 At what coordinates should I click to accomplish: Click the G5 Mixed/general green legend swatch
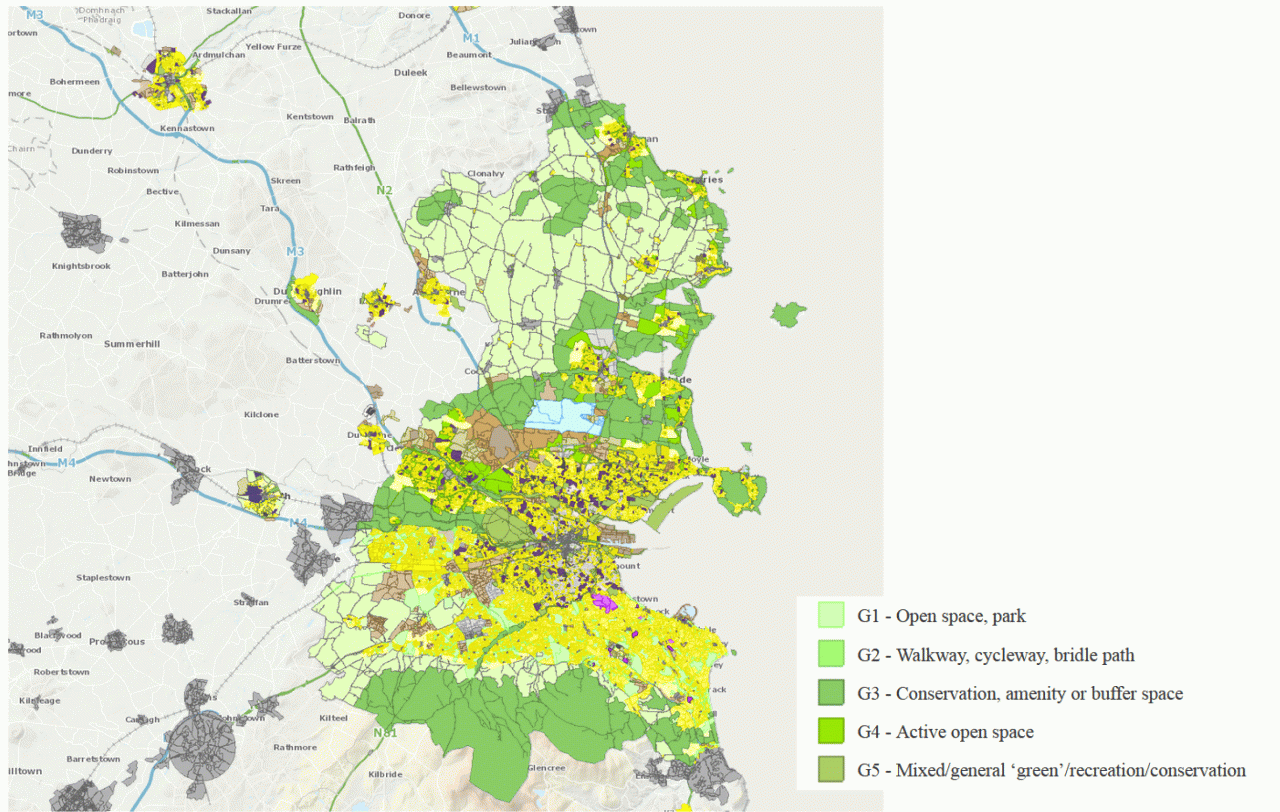pyautogui.click(x=831, y=770)
